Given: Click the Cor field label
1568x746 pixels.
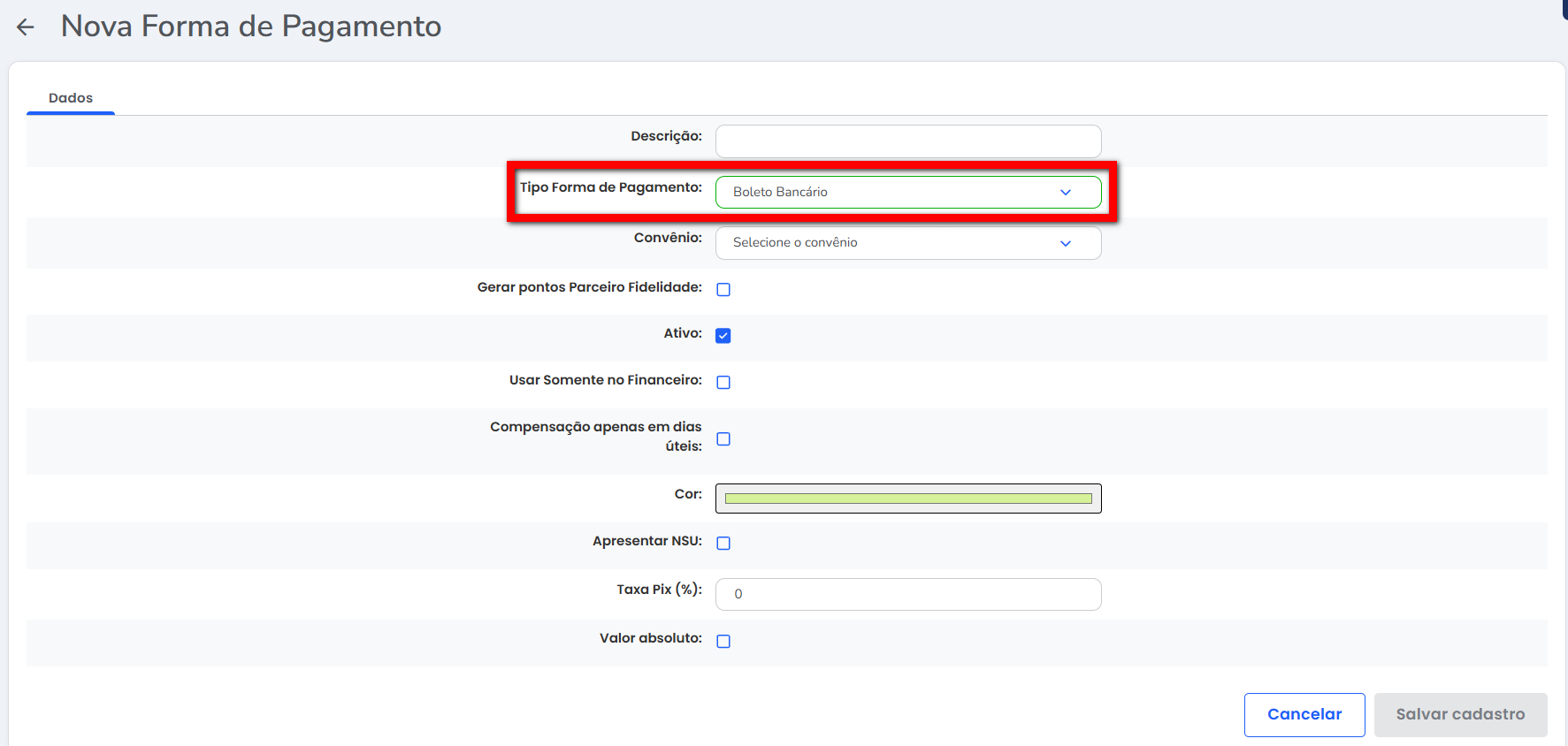Looking at the screenshot, I should pyautogui.click(x=688, y=494).
